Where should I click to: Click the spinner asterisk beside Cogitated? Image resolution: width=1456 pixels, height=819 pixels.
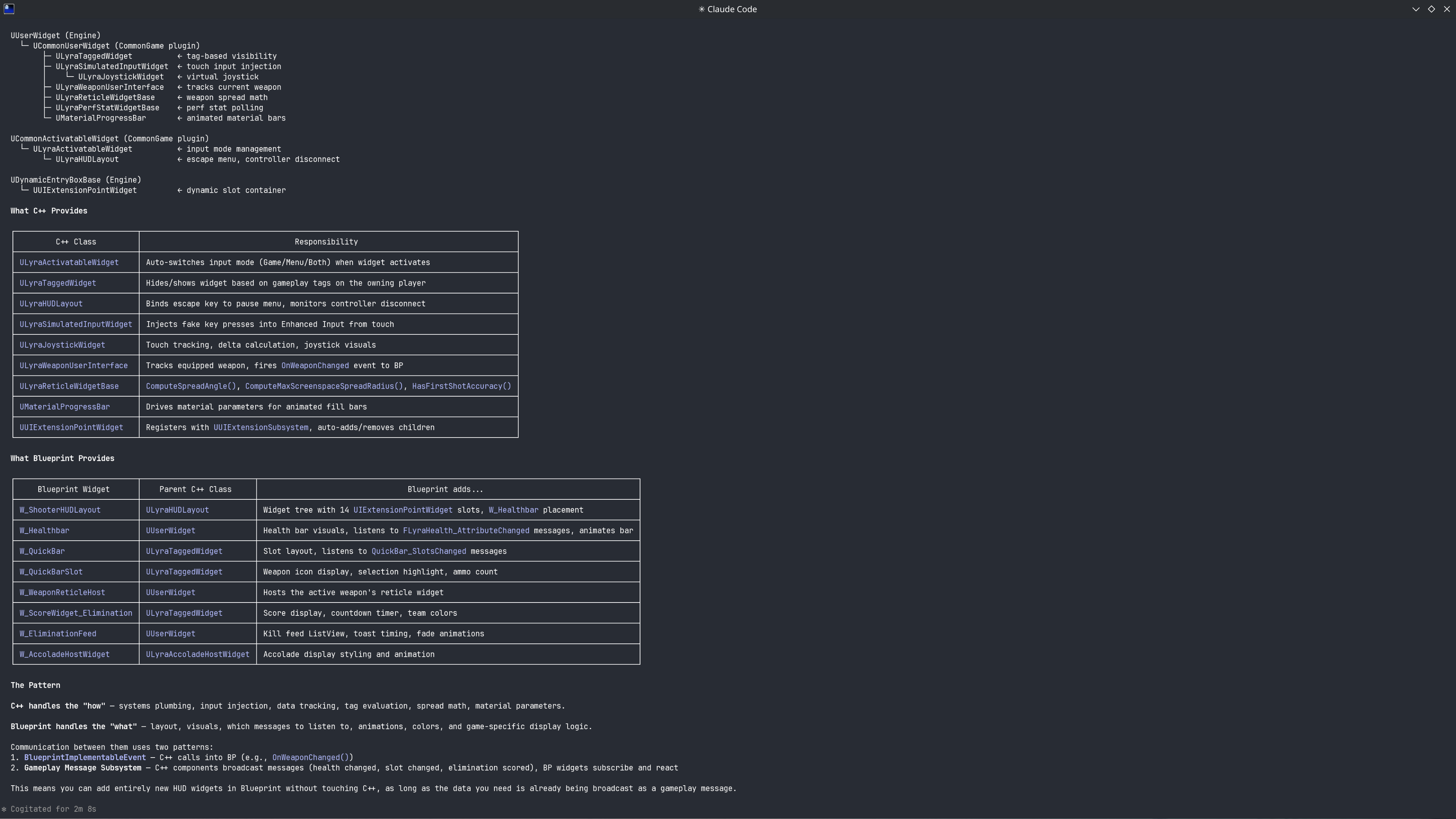pos(4,809)
